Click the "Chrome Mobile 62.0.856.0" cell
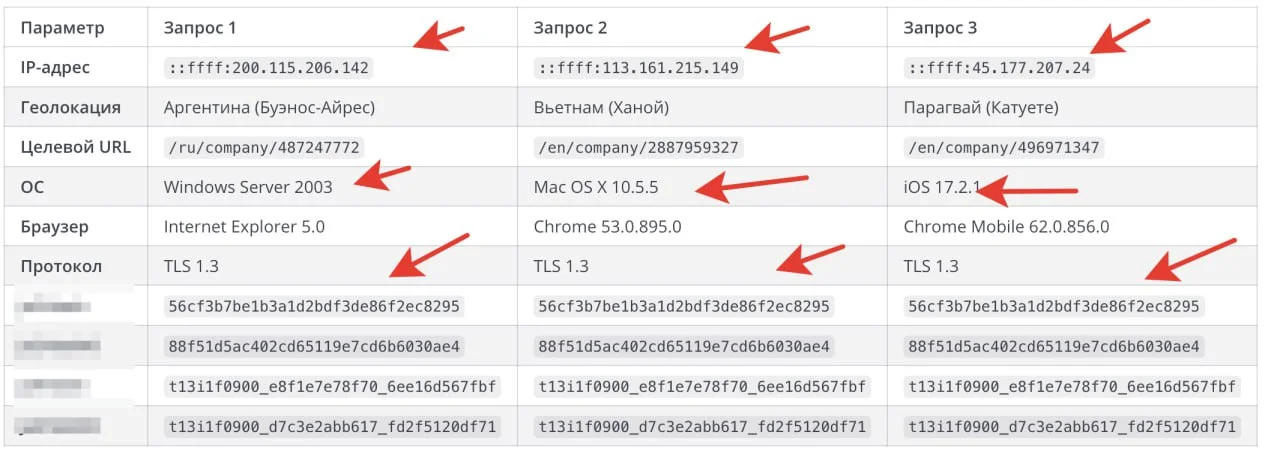1280x453 pixels. point(1006,227)
